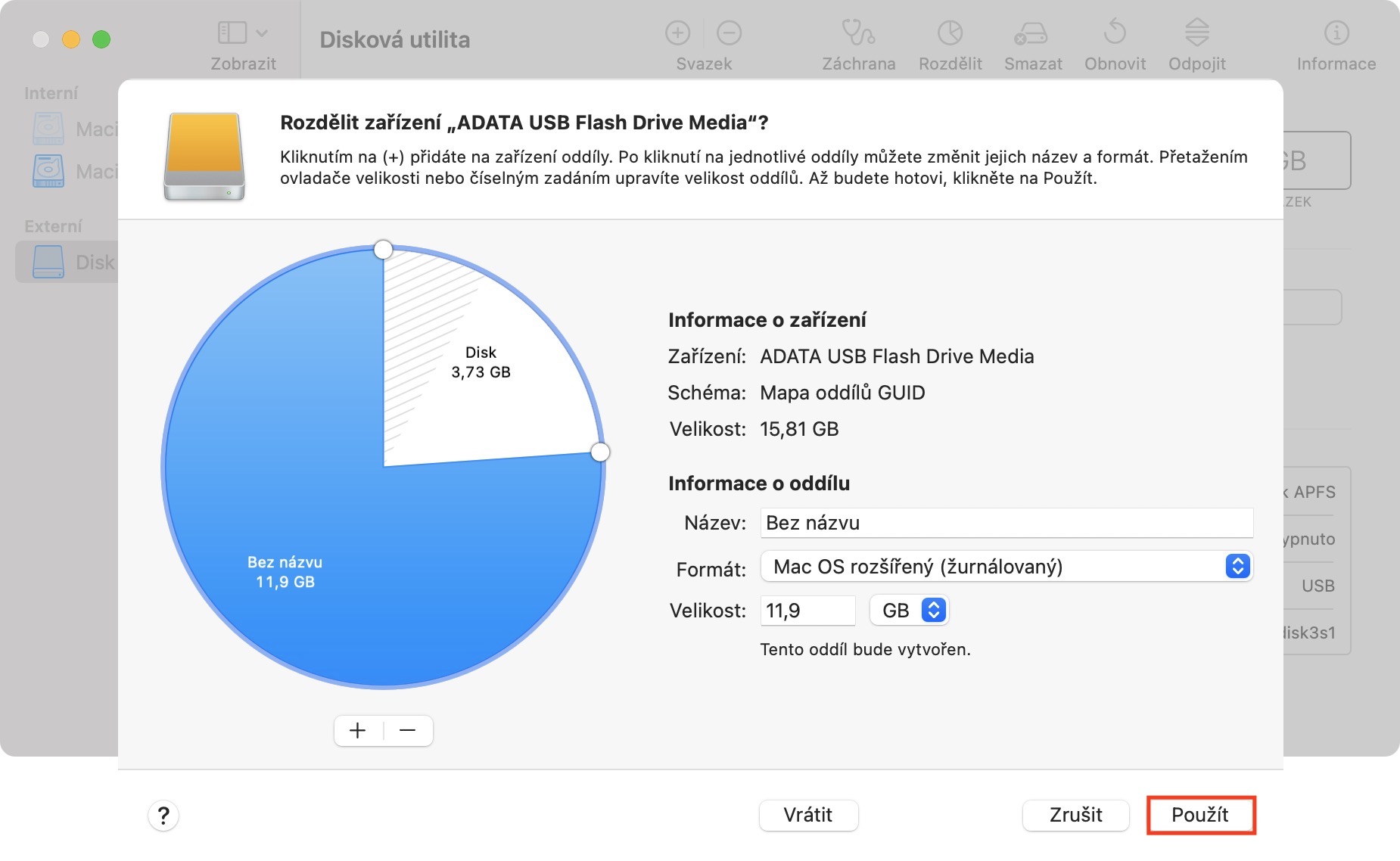Click the remove volume minus icon in toolbar

[x=729, y=33]
